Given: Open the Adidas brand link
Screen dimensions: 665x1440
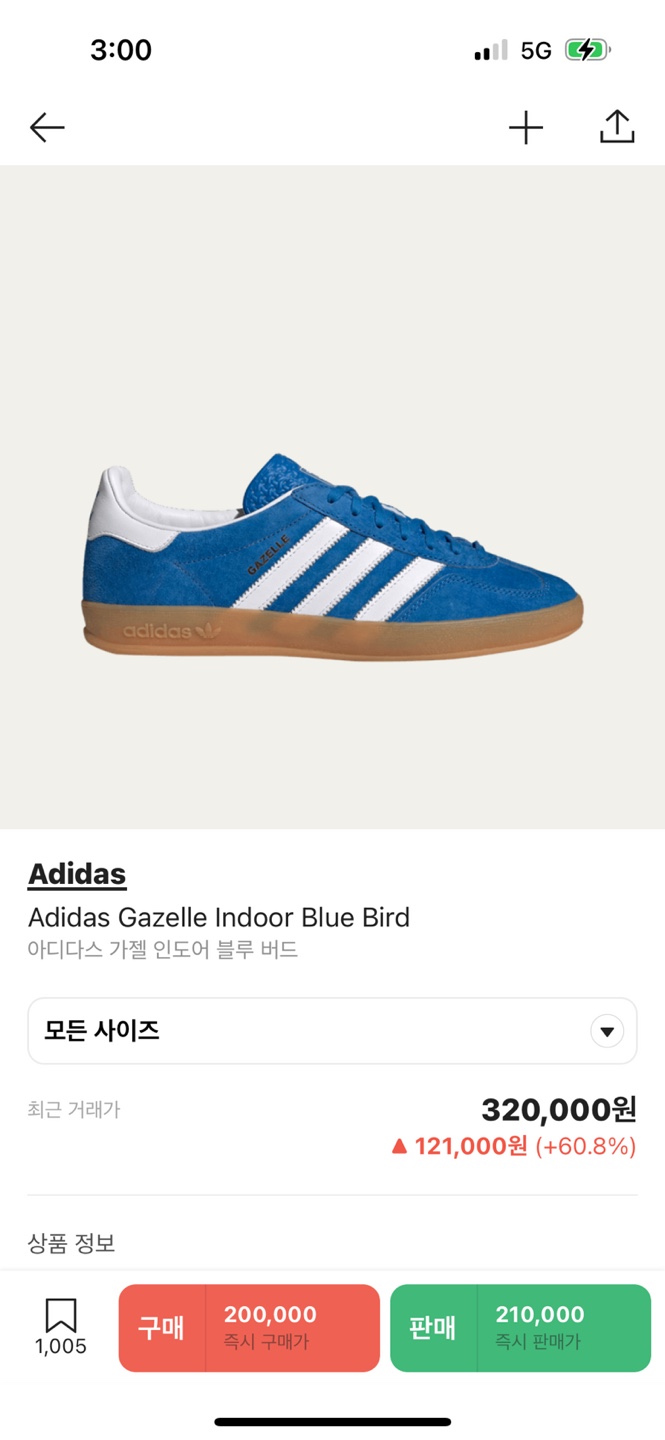Looking at the screenshot, I should [x=77, y=874].
